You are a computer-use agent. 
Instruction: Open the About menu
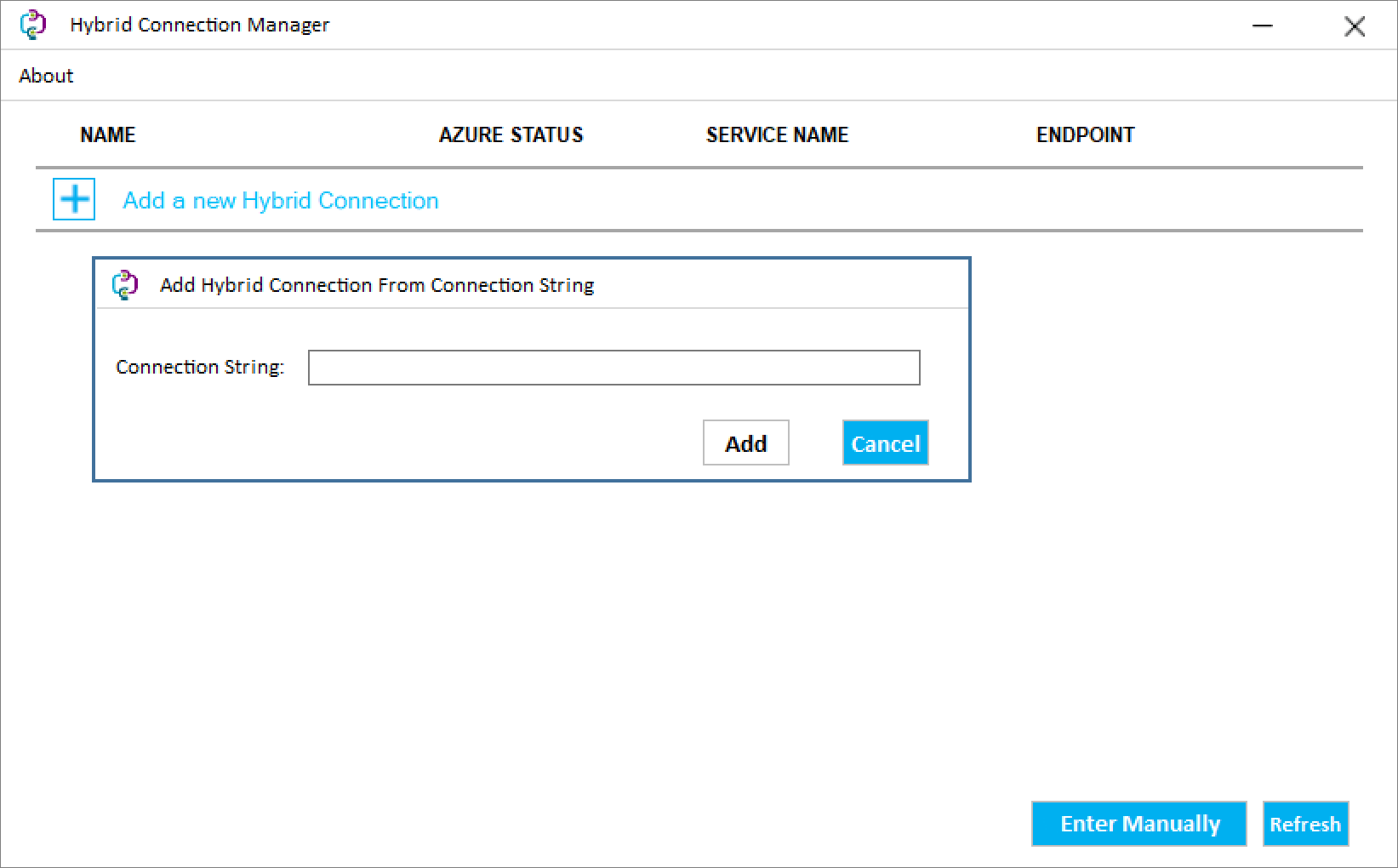(46, 76)
